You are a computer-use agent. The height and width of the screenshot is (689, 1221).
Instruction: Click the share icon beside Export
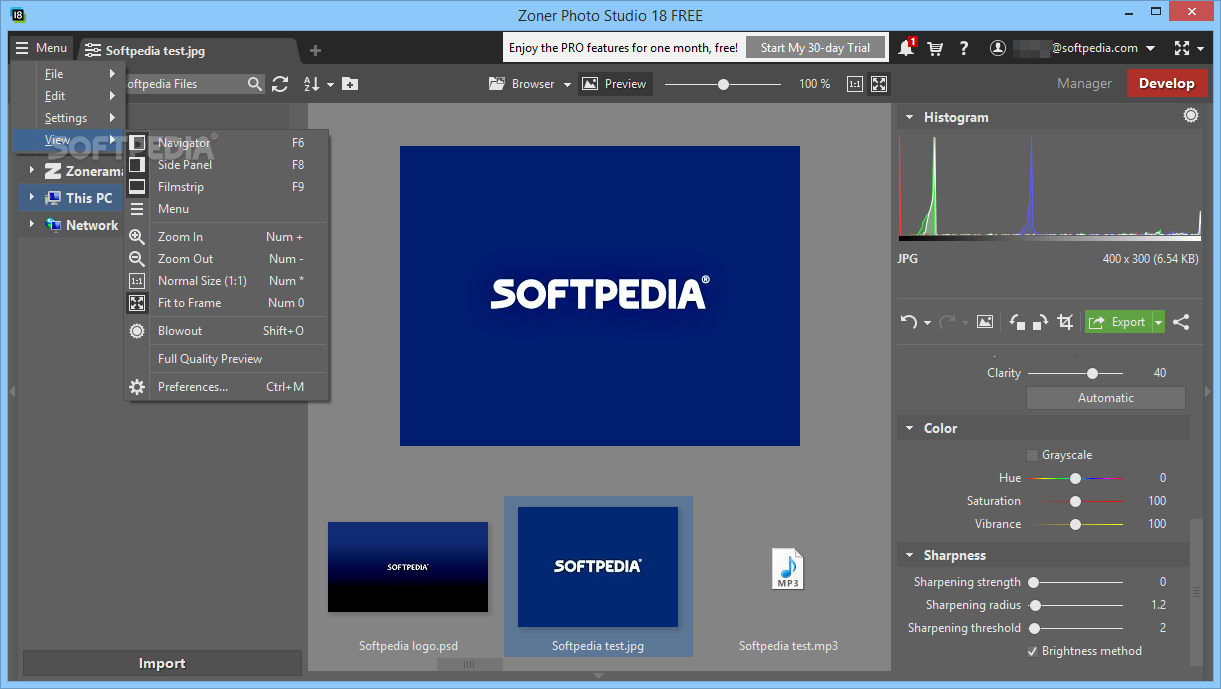click(1181, 322)
